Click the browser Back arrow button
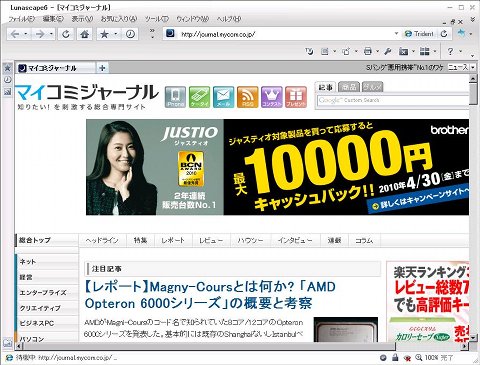 click(x=15, y=34)
